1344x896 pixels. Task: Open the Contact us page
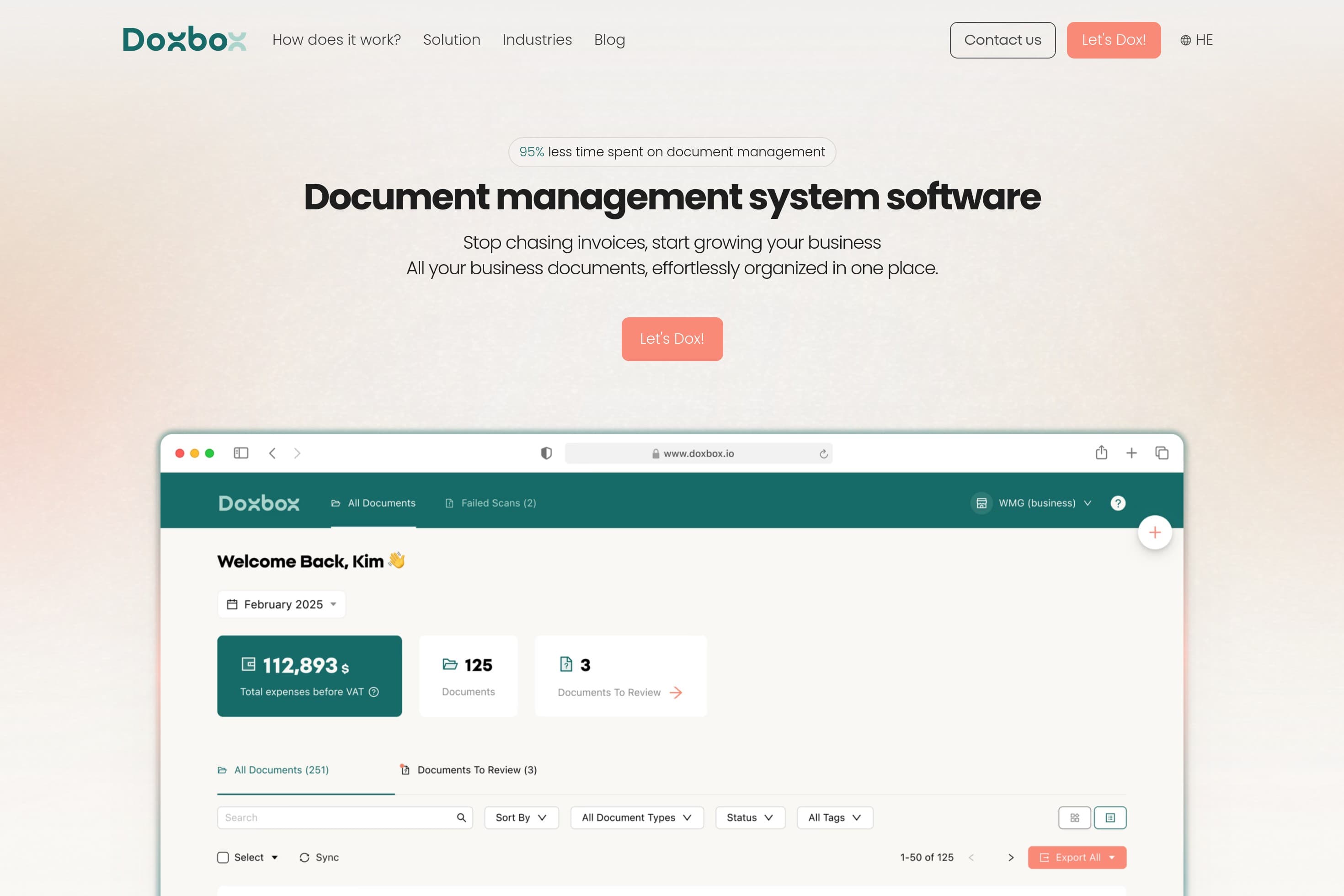pyautogui.click(x=1002, y=40)
